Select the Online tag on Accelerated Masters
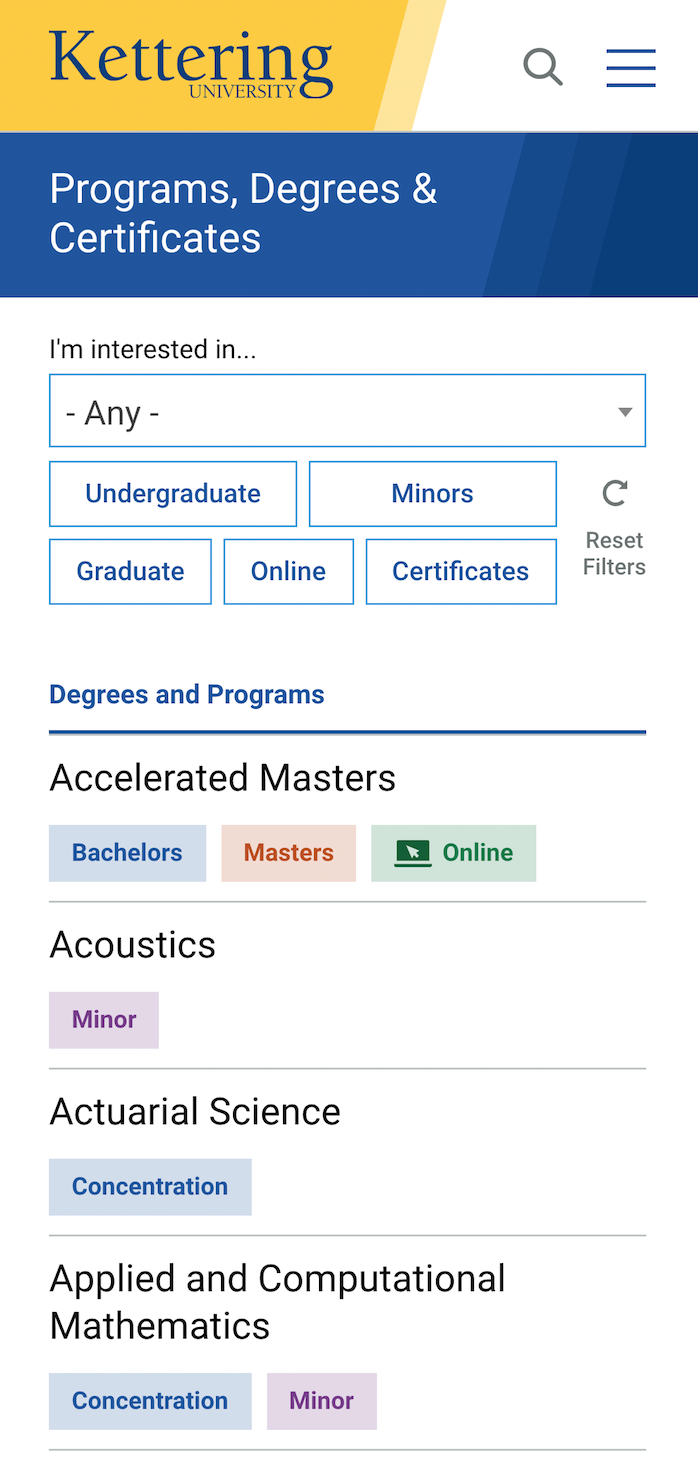Screen dimensions: 698x1464 click(x=453, y=852)
